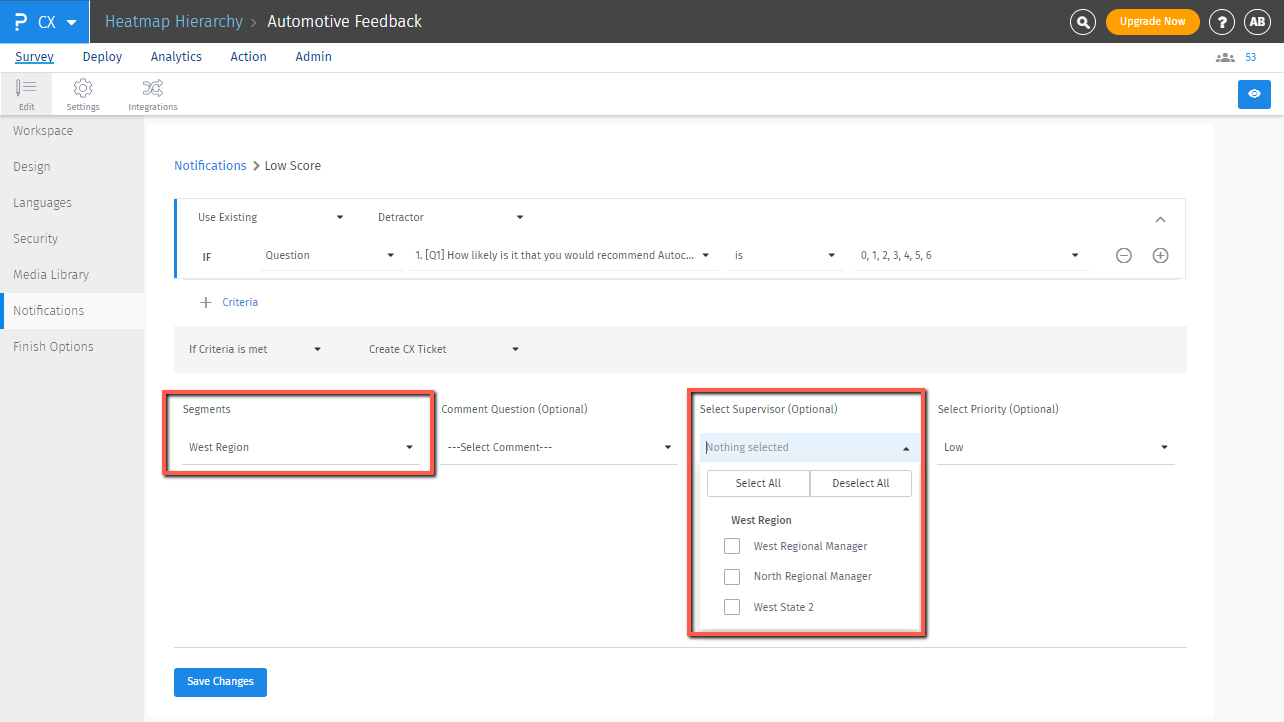Check the North Regional Manager checkbox
Screen dimensions: 1284x722
pyautogui.click(x=732, y=576)
